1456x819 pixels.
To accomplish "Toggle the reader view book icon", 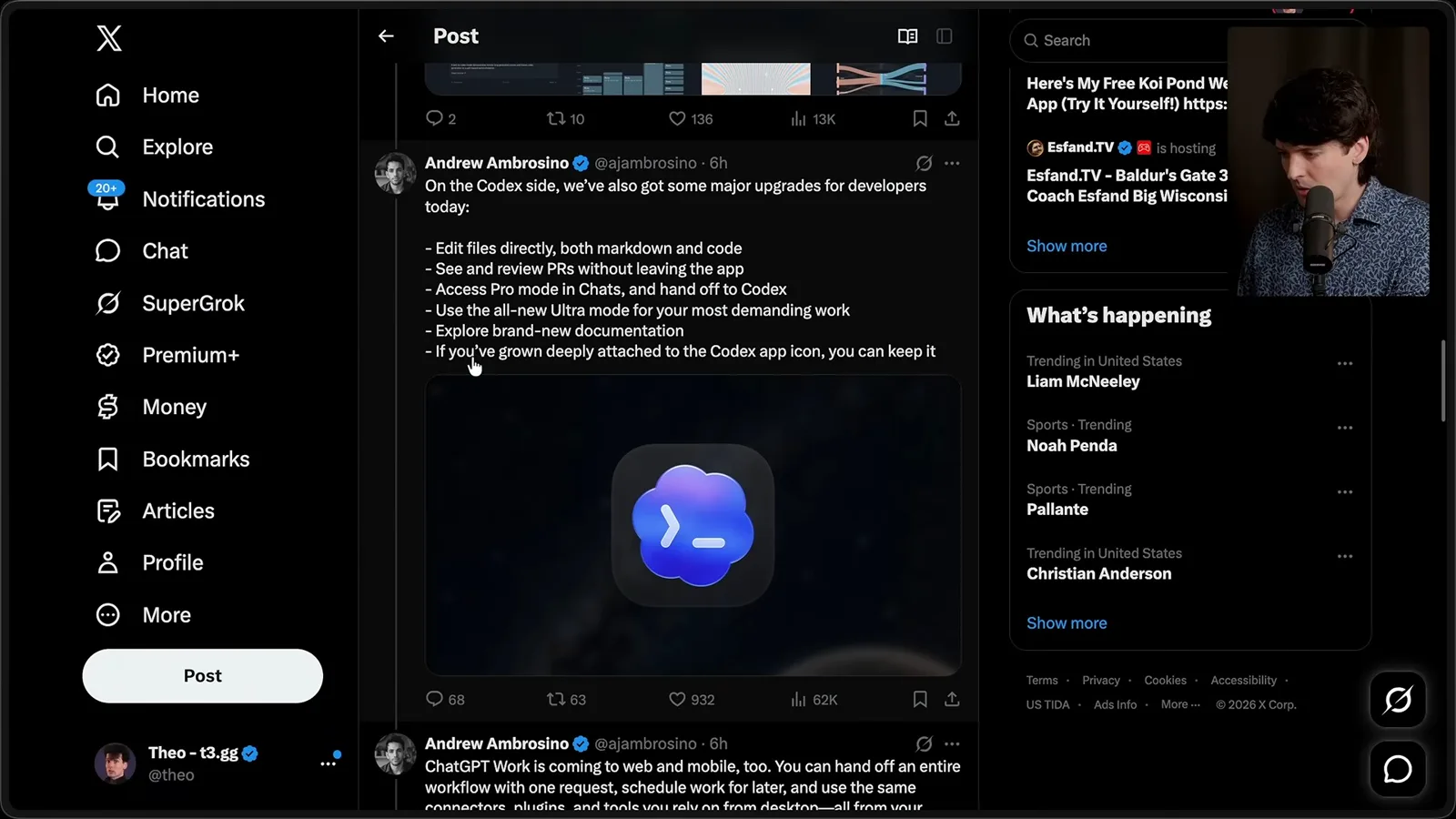I will (x=907, y=36).
